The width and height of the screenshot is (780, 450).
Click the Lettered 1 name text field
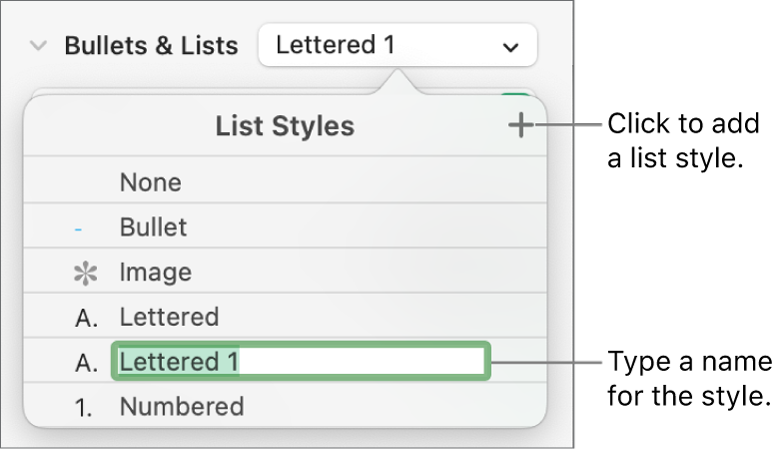point(300,362)
